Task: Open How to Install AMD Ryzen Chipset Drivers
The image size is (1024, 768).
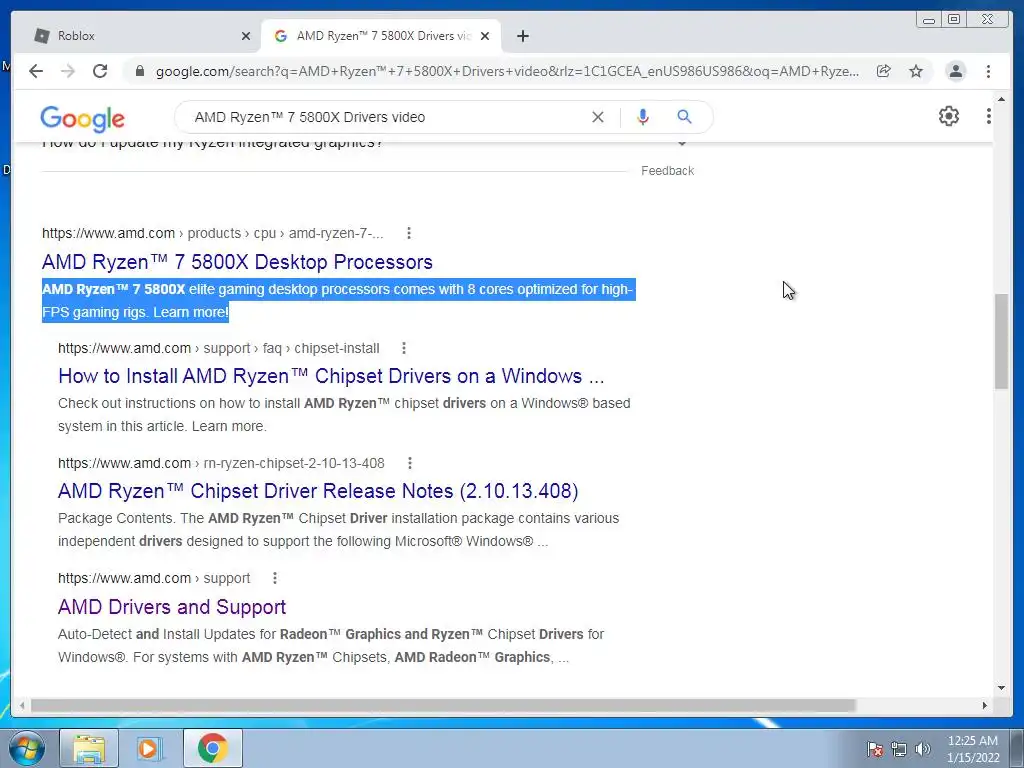Action: pos(331,376)
